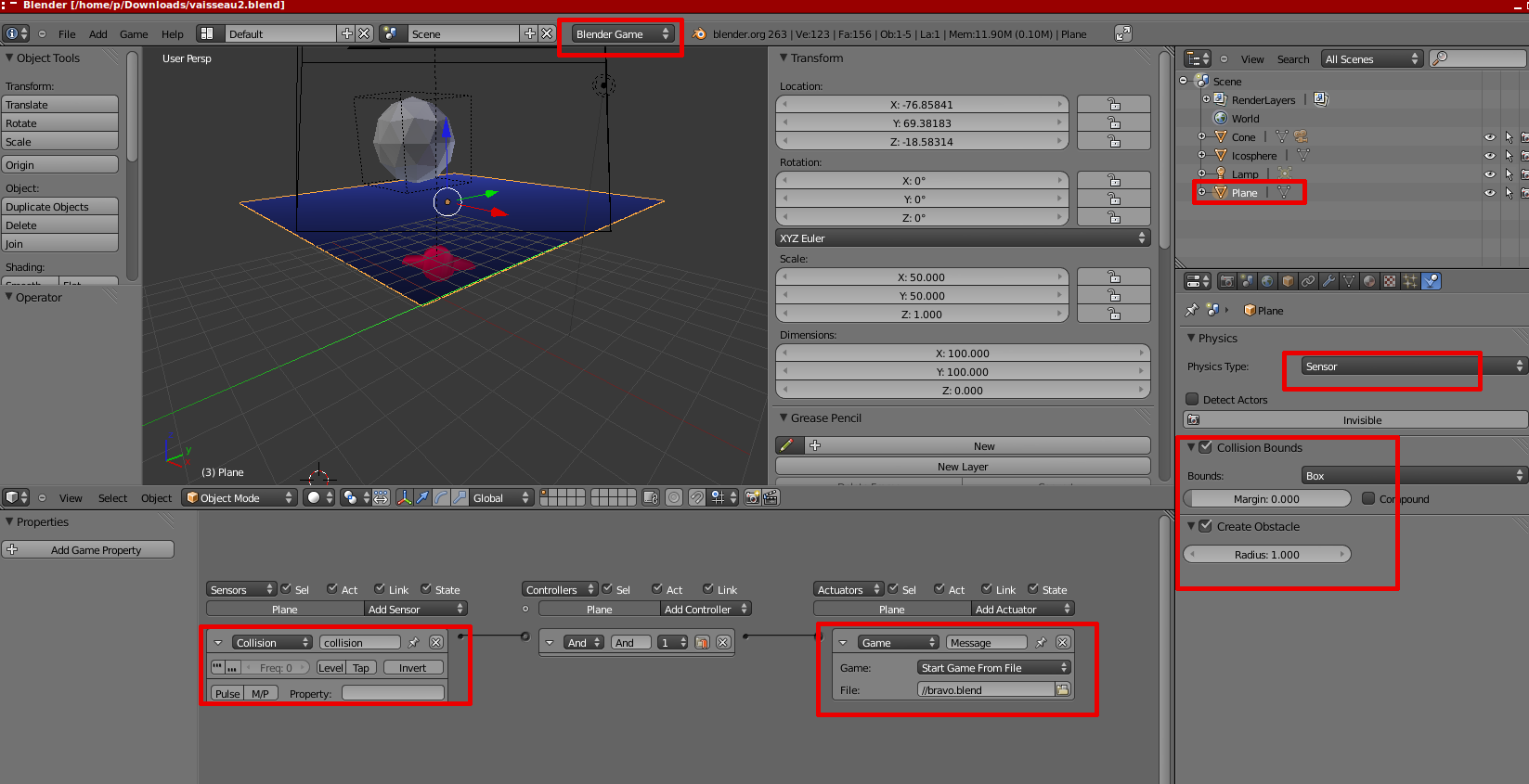Viewport: 1529px width, 784px height.
Task: Click the New Layer grease pencil button
Action: coord(963,467)
